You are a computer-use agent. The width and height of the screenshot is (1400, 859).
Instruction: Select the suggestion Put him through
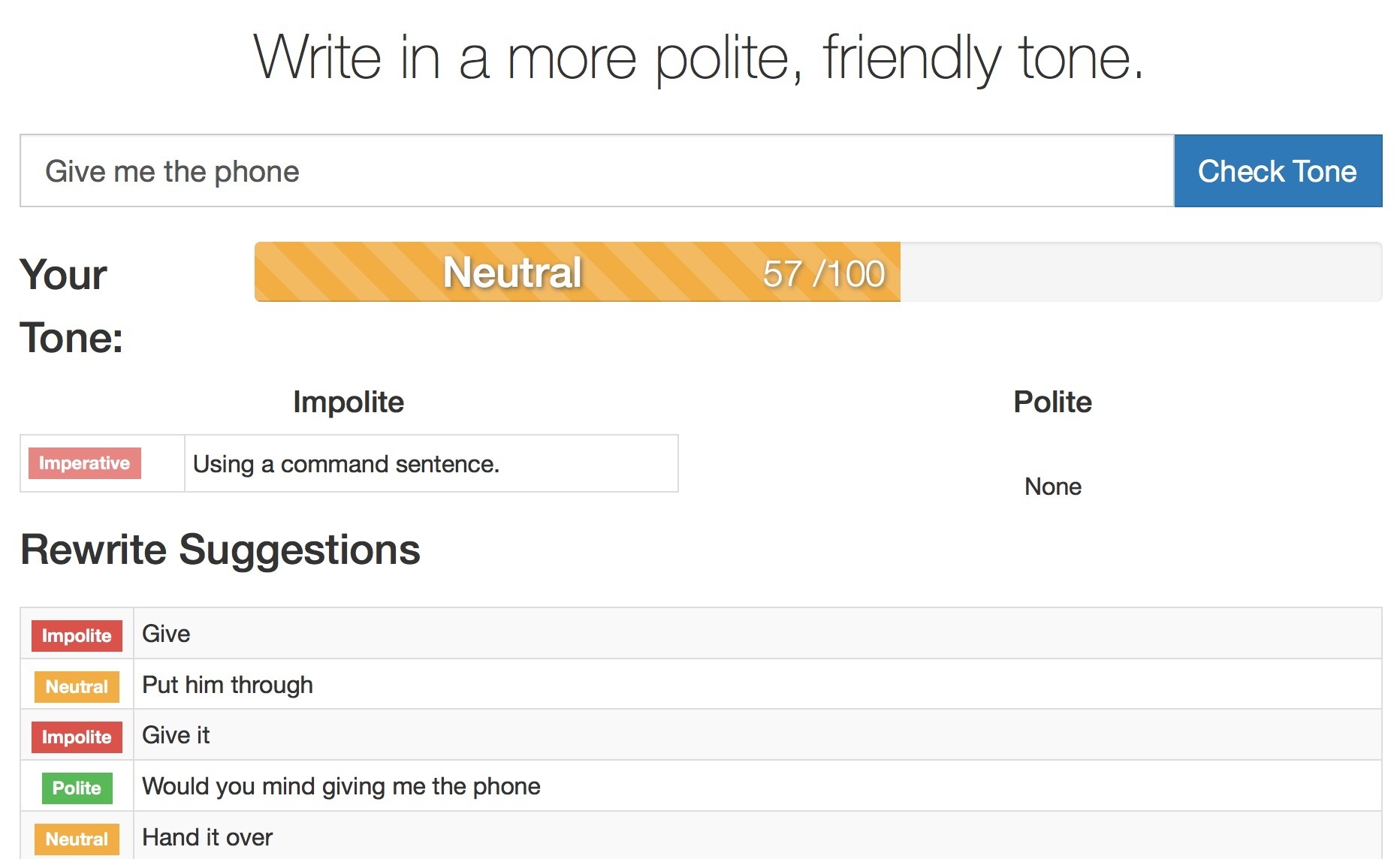pos(226,685)
